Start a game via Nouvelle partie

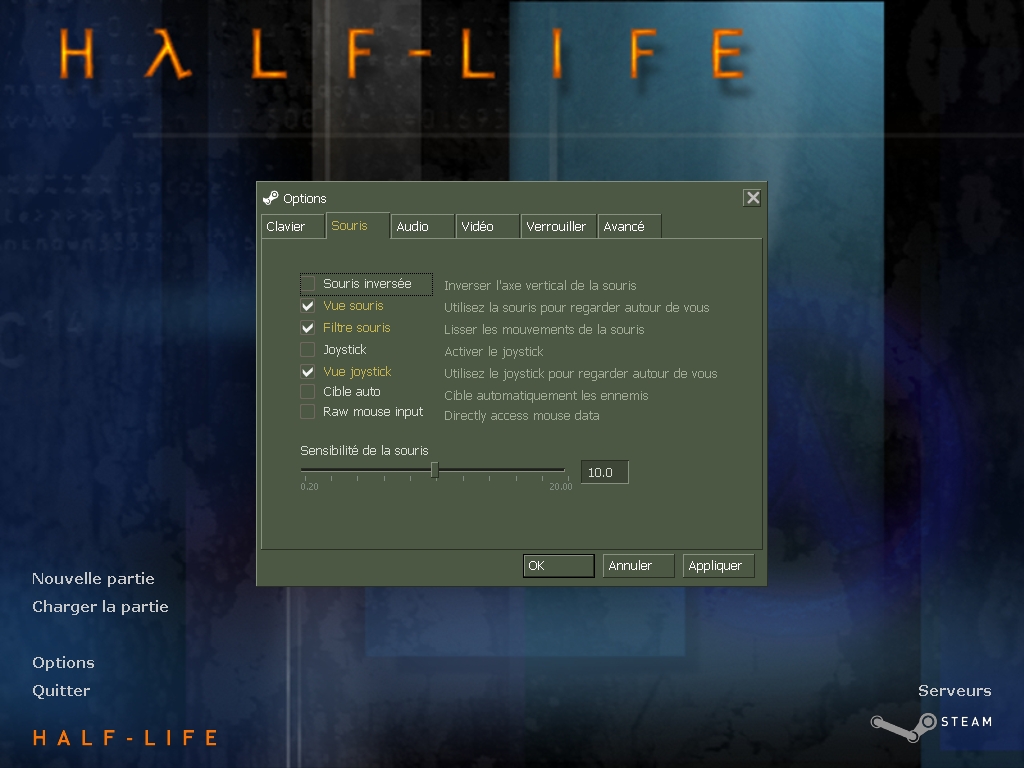pyautogui.click(x=93, y=579)
